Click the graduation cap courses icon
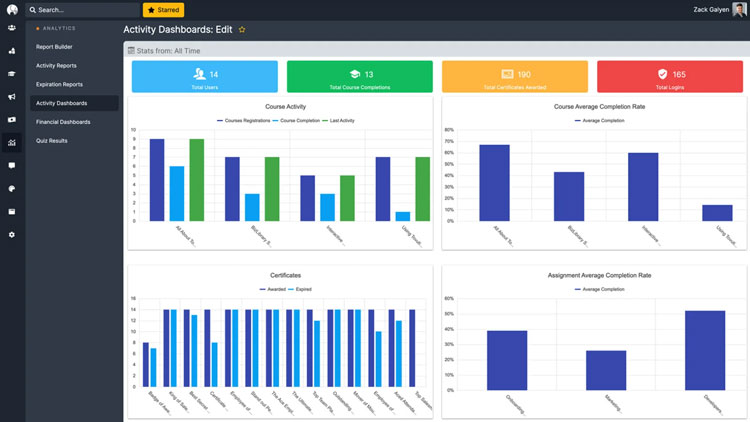Image resolution: width=750 pixels, height=422 pixels. point(12,74)
